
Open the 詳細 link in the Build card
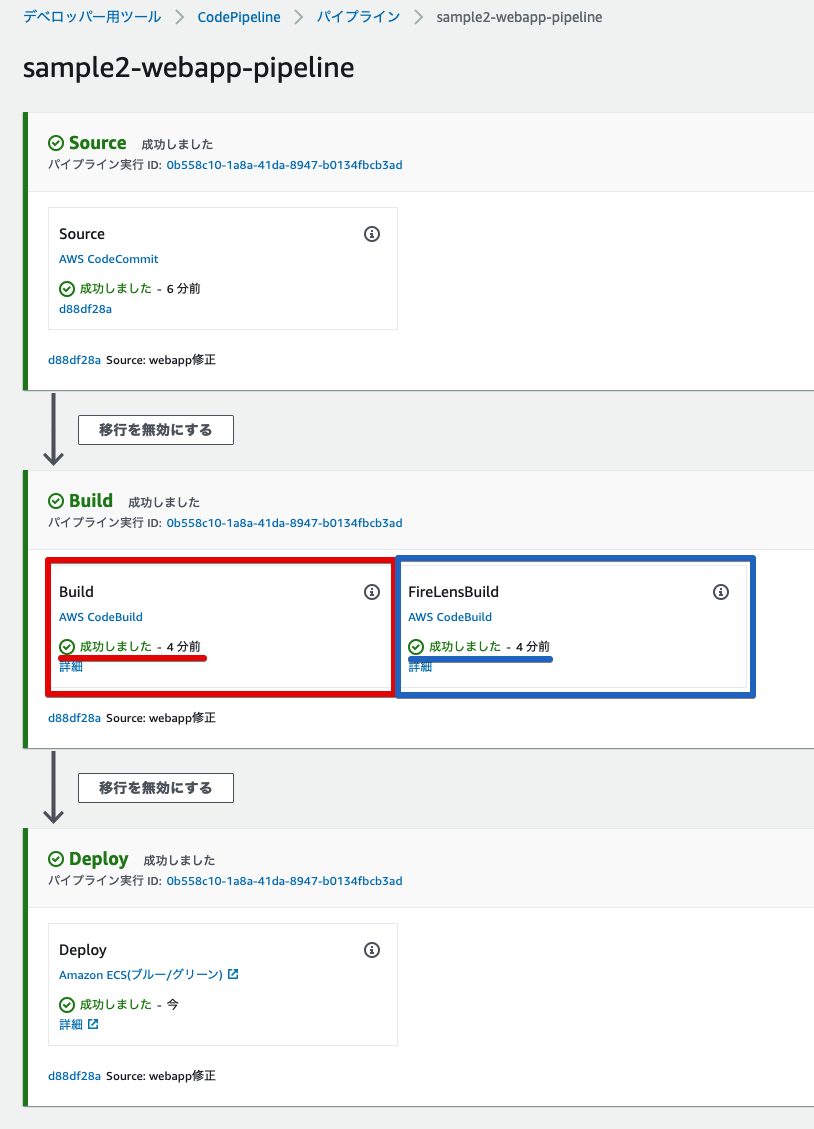(70, 665)
